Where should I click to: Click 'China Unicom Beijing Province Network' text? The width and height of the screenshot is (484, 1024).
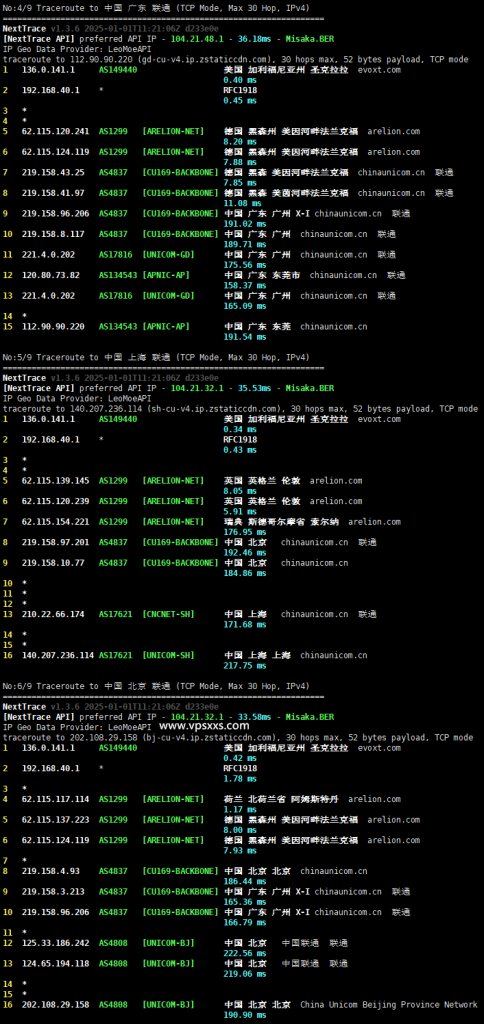(389, 1004)
